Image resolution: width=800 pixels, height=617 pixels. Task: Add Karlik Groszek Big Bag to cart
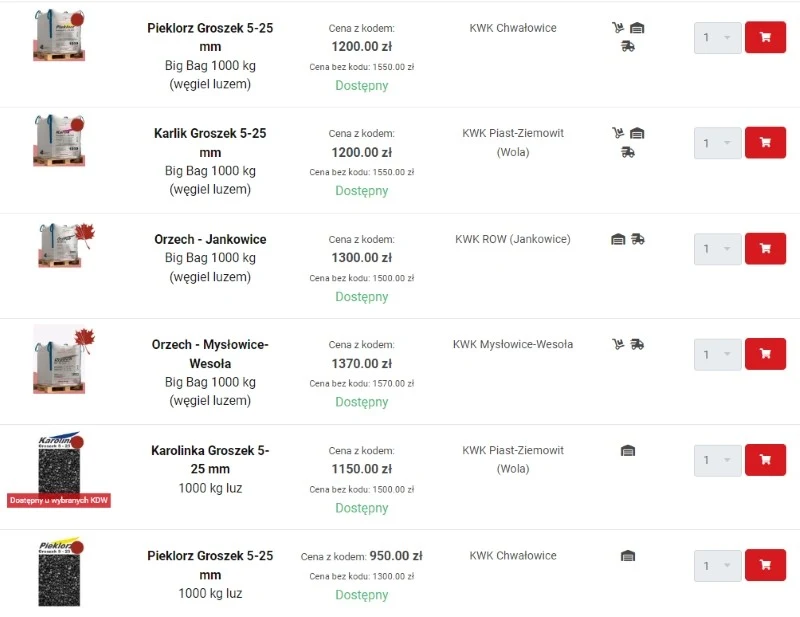pyautogui.click(x=765, y=142)
